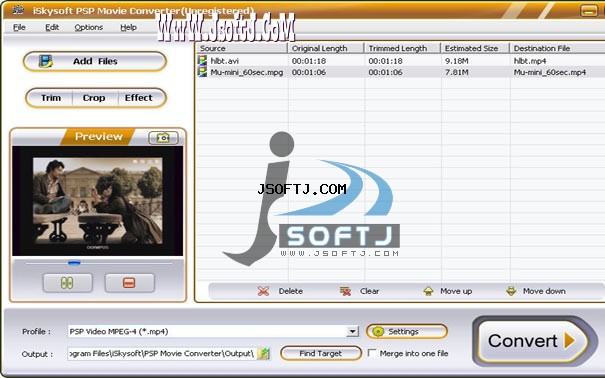Click the preview video frame
Screen dimensions: 605x378
(x=98, y=201)
